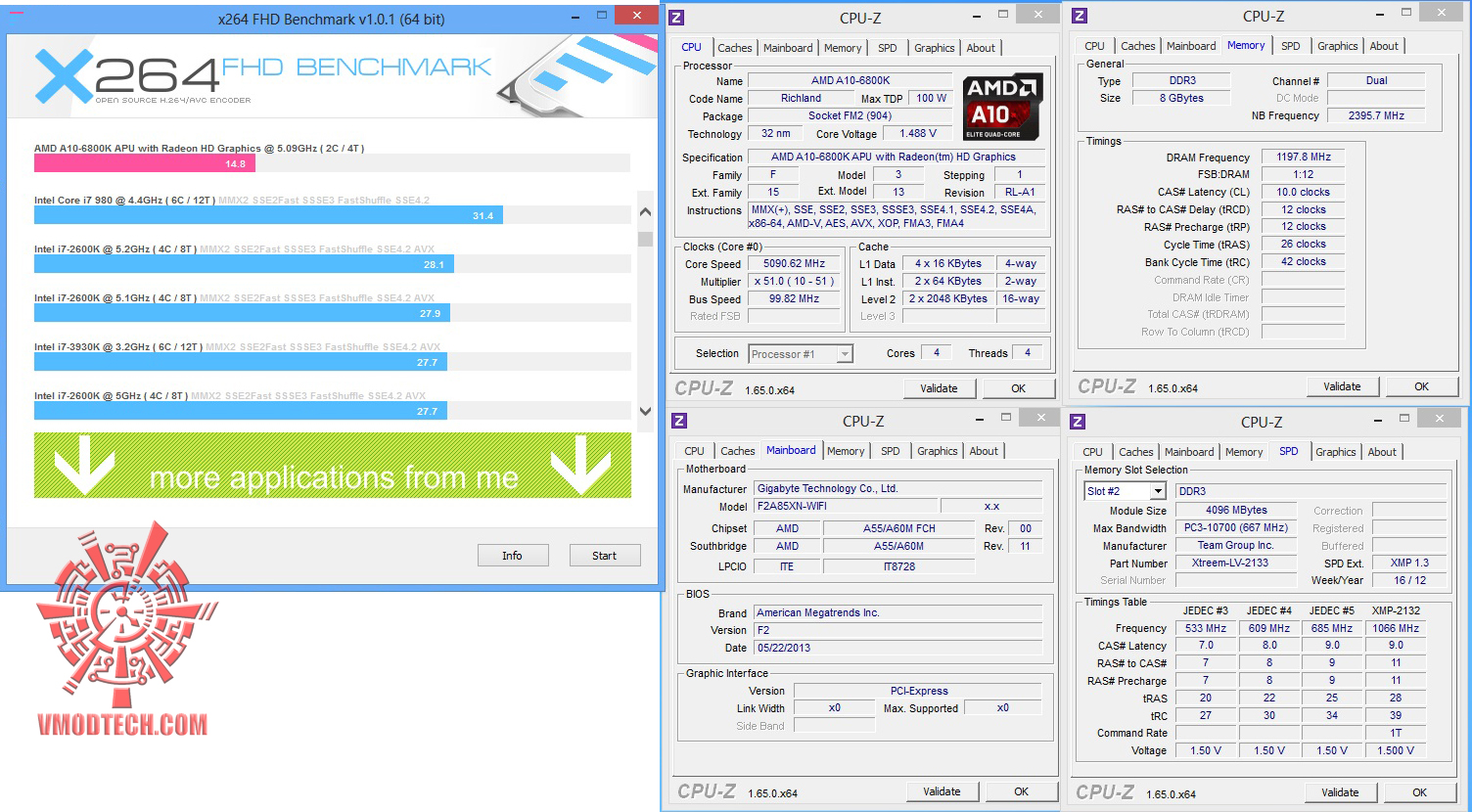Viewport: 1472px width, 812px height.
Task: Click the Core Speed value '5090.62 MHz'
Action: (795, 263)
